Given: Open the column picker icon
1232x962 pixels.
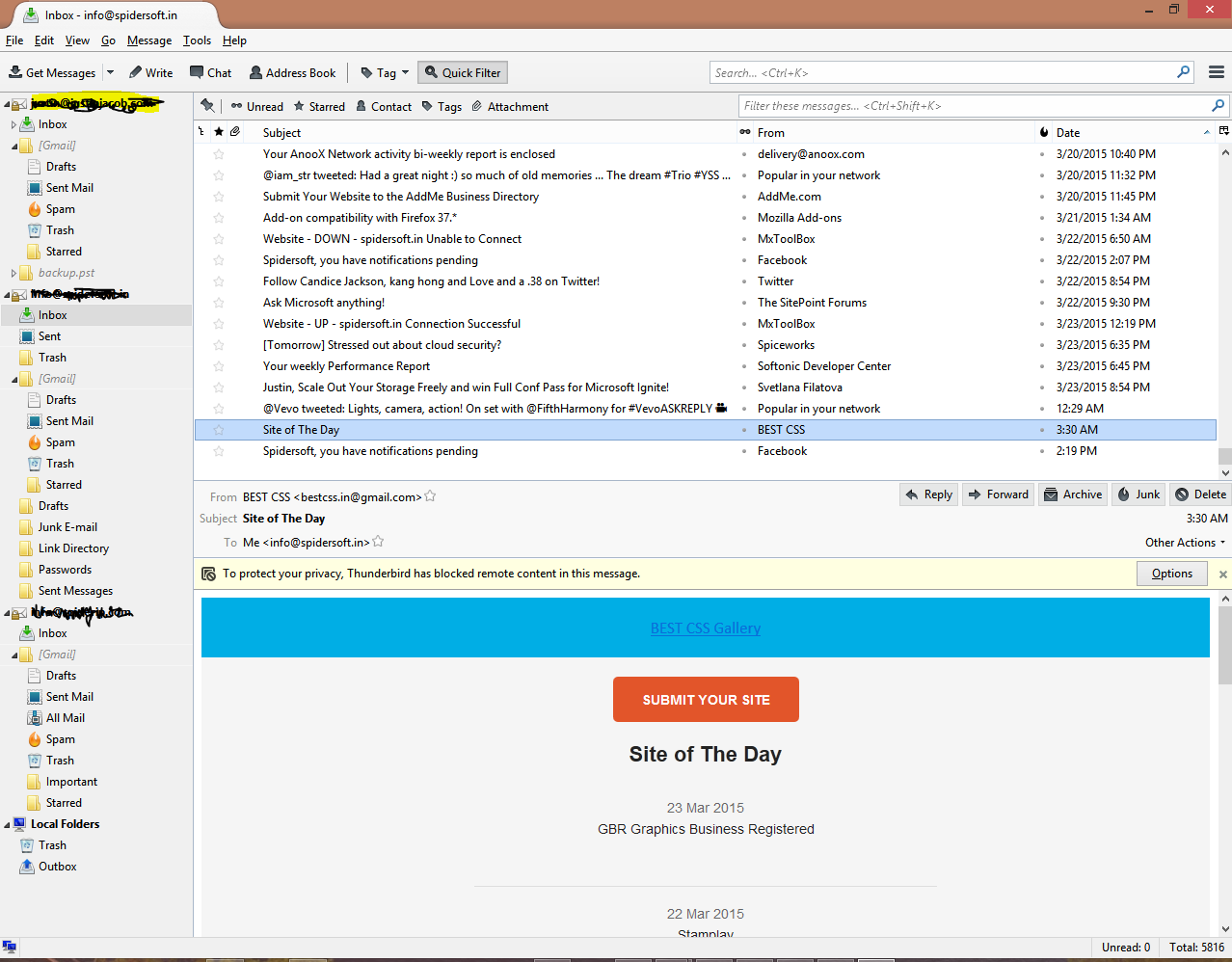Looking at the screenshot, I should [1224, 132].
